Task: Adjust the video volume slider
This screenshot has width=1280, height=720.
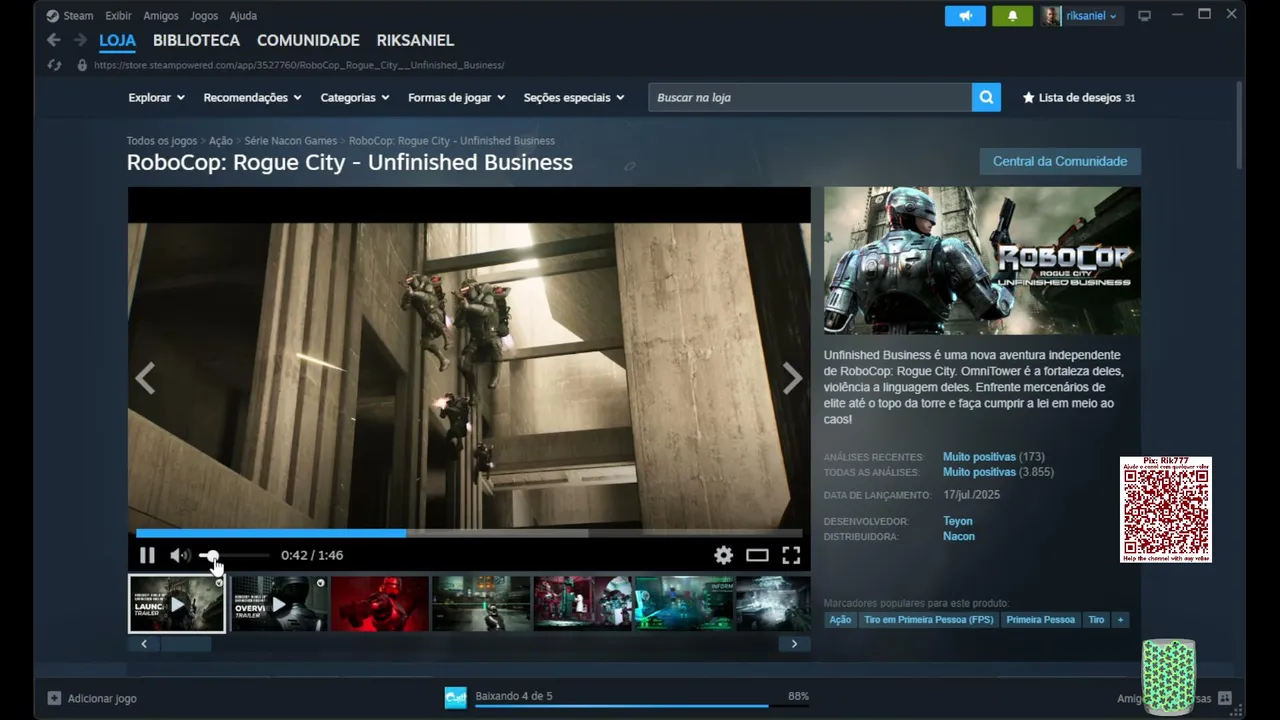Action: pos(235,555)
